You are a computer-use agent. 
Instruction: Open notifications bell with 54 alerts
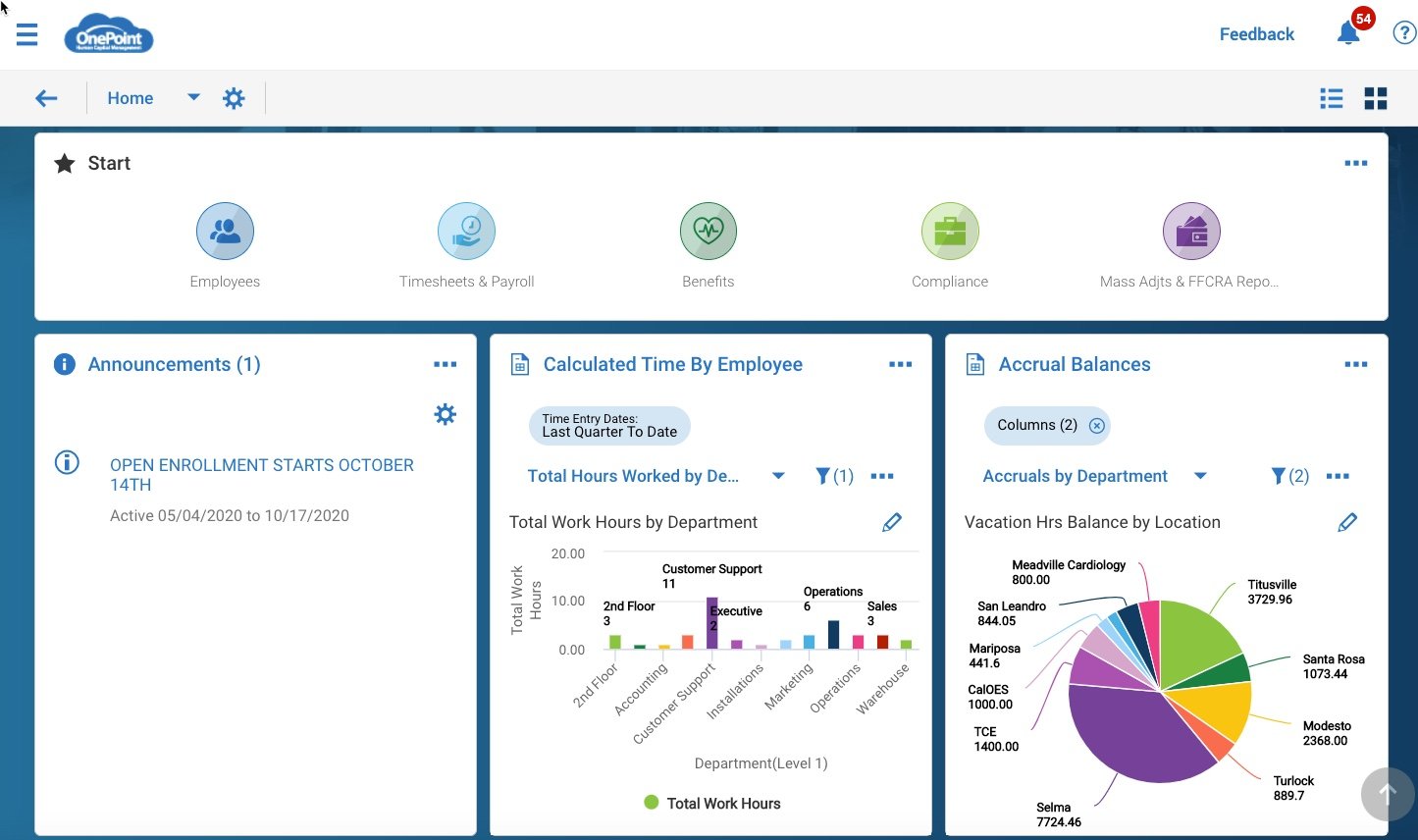pos(1349,32)
